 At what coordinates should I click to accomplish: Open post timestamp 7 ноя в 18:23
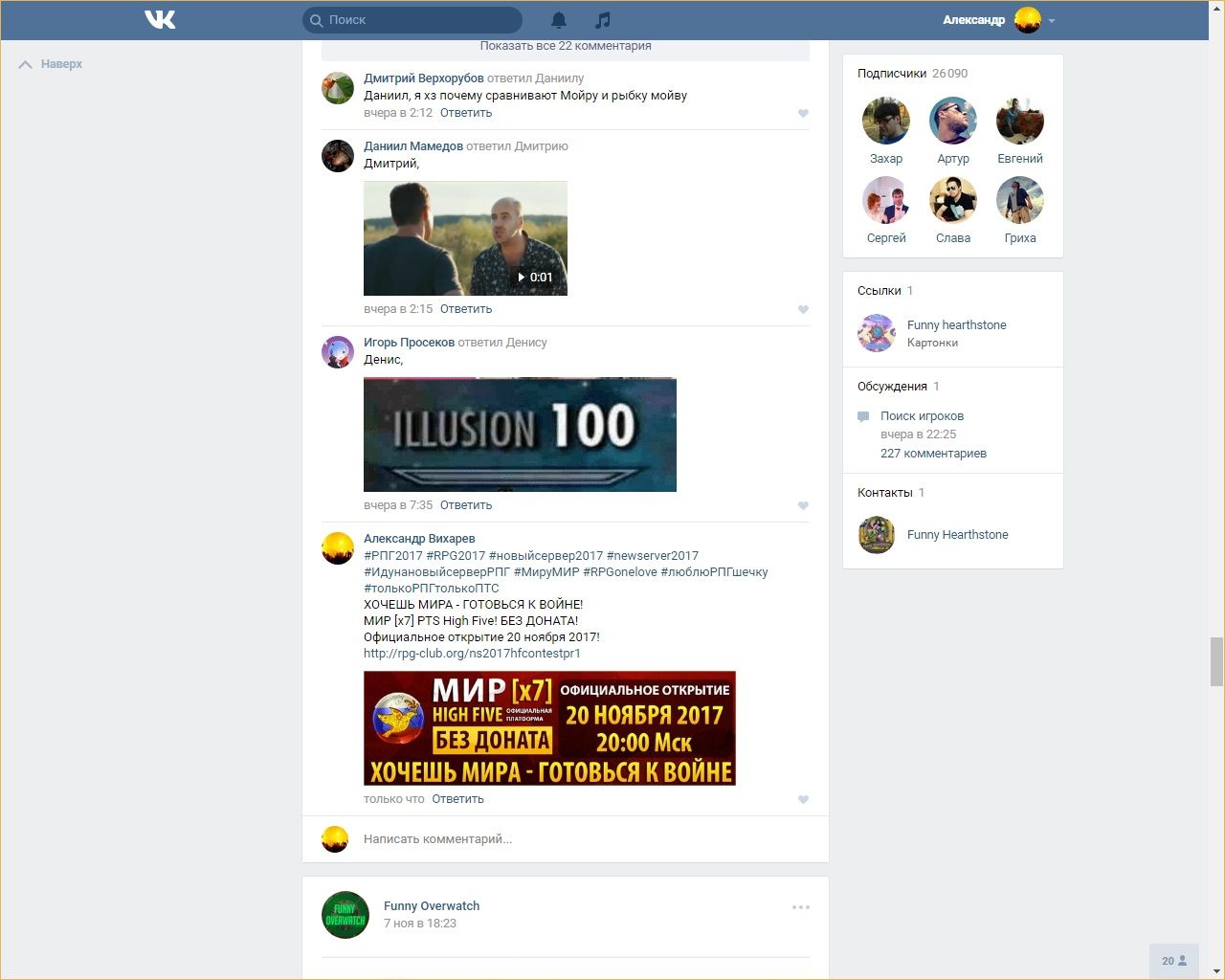click(420, 924)
